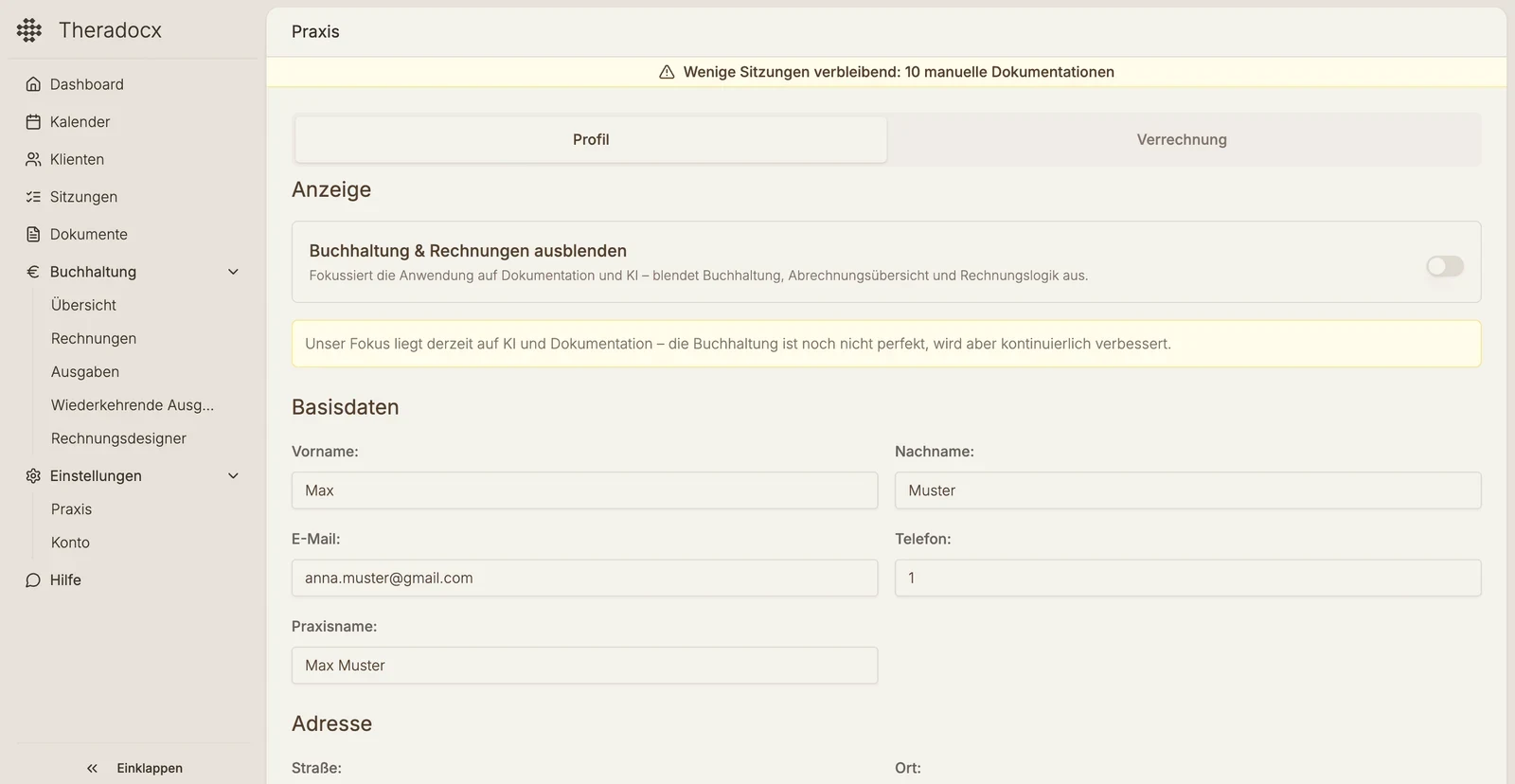The height and width of the screenshot is (784, 1515).
Task: Click the Einklappen sidebar button
Action: pos(134,768)
